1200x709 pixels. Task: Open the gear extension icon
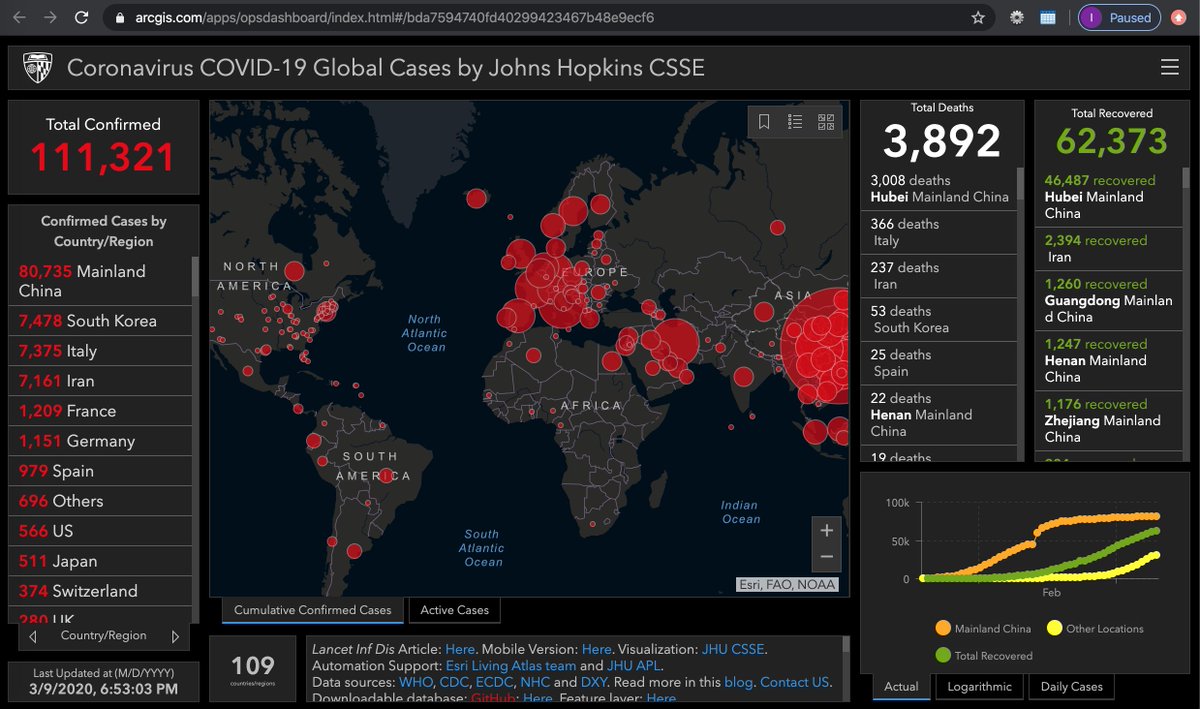(x=1017, y=18)
